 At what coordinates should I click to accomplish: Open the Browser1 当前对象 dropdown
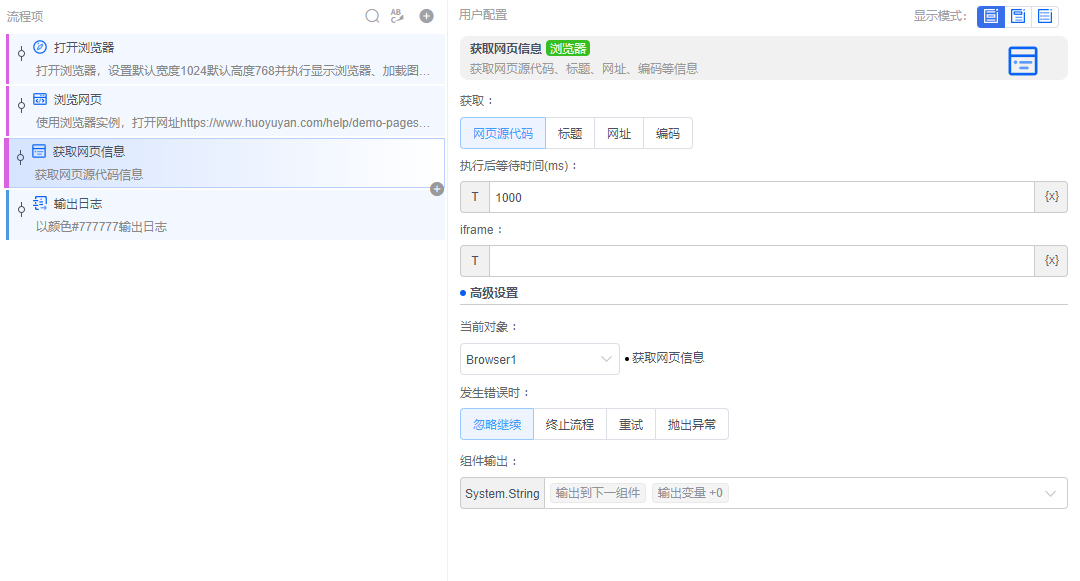click(x=539, y=358)
